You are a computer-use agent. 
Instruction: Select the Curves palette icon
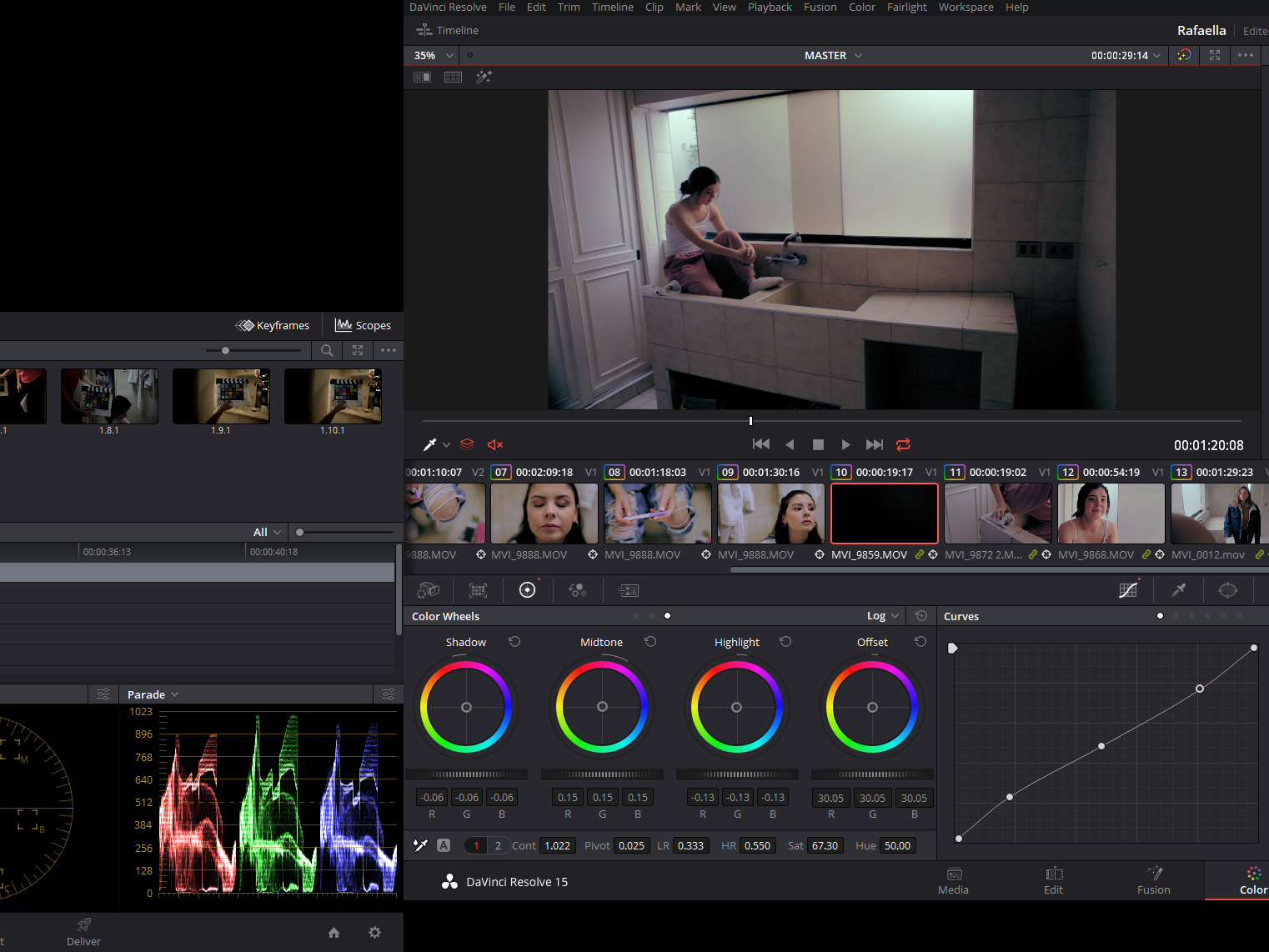click(x=1128, y=590)
